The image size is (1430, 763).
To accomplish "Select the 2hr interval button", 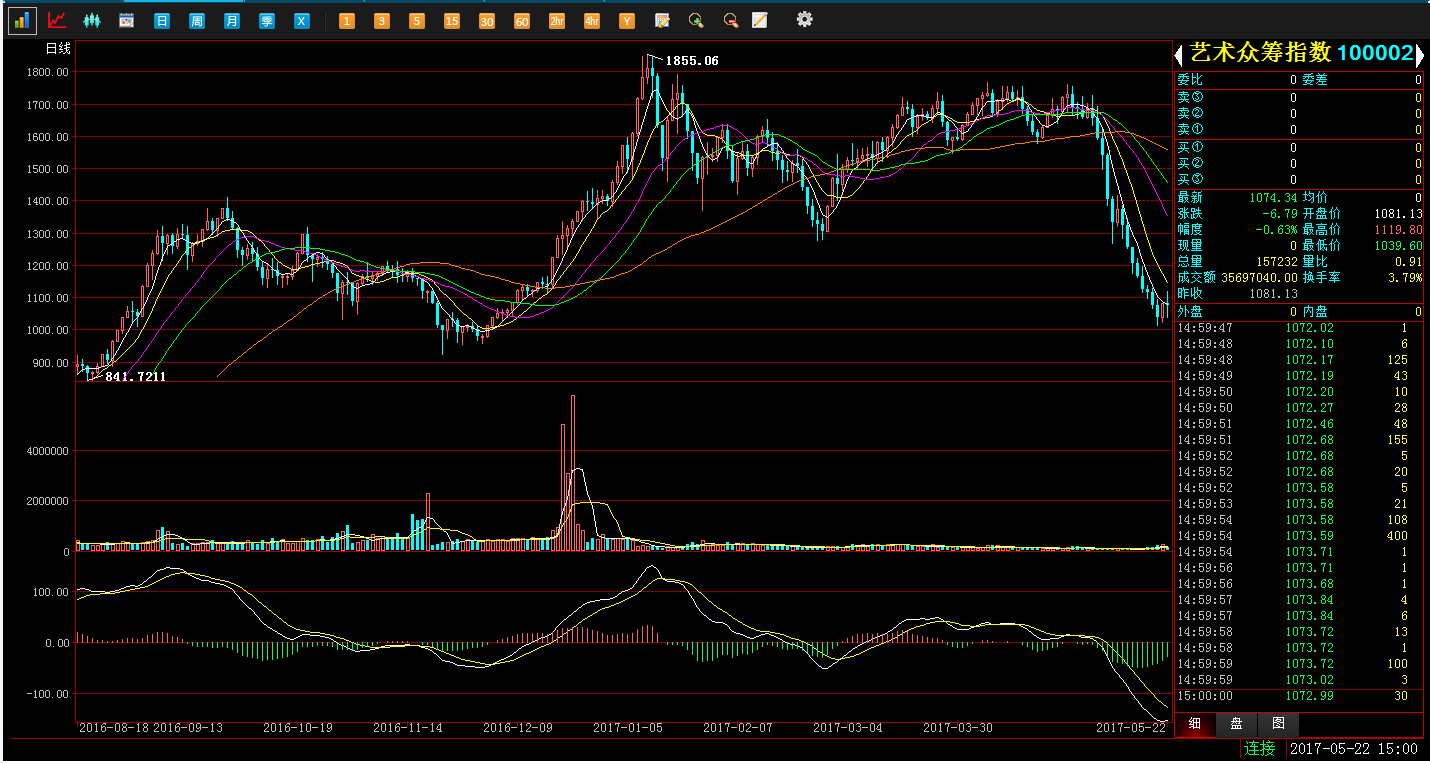I will (x=557, y=21).
